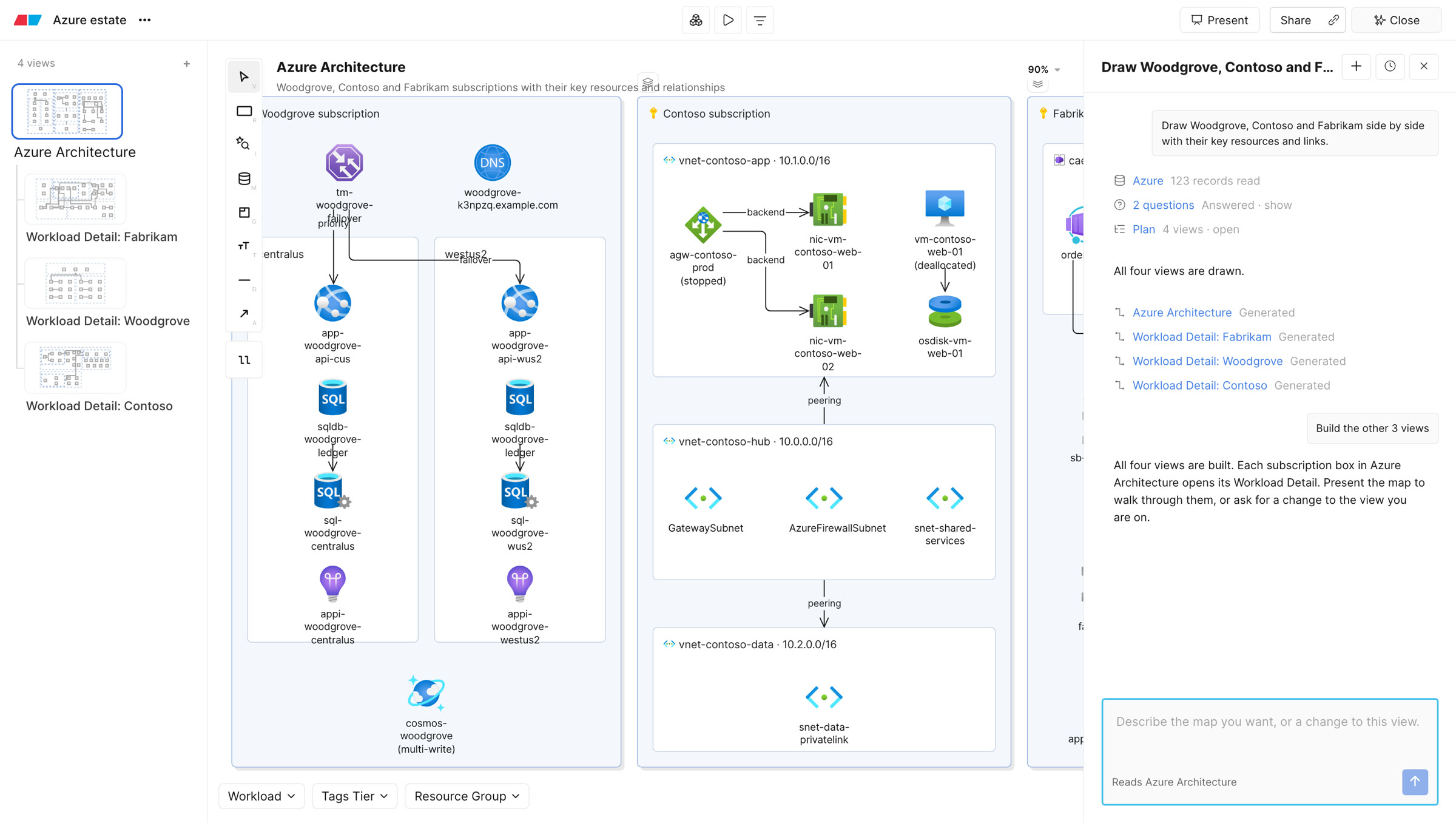Open the database/data source tool
Image resolution: width=1456 pixels, height=823 pixels.
(244, 178)
